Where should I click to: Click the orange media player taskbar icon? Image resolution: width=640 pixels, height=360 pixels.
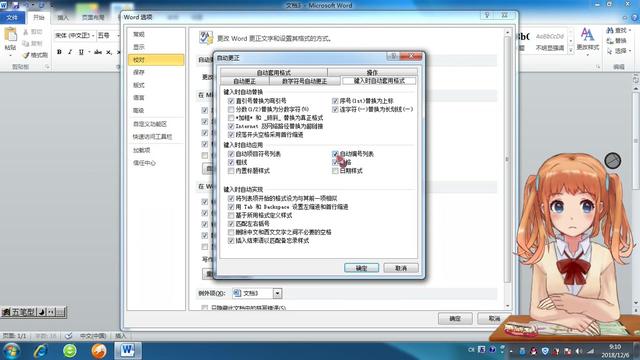click(98, 351)
